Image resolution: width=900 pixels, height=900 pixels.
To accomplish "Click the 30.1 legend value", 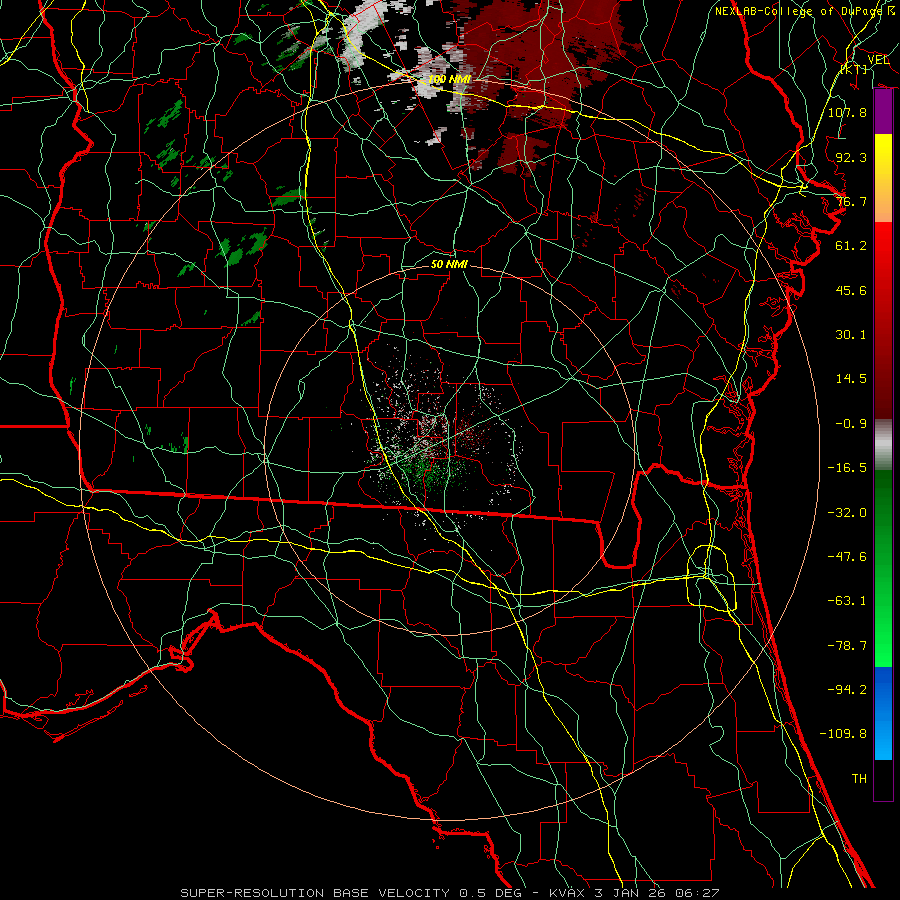I will [851, 334].
